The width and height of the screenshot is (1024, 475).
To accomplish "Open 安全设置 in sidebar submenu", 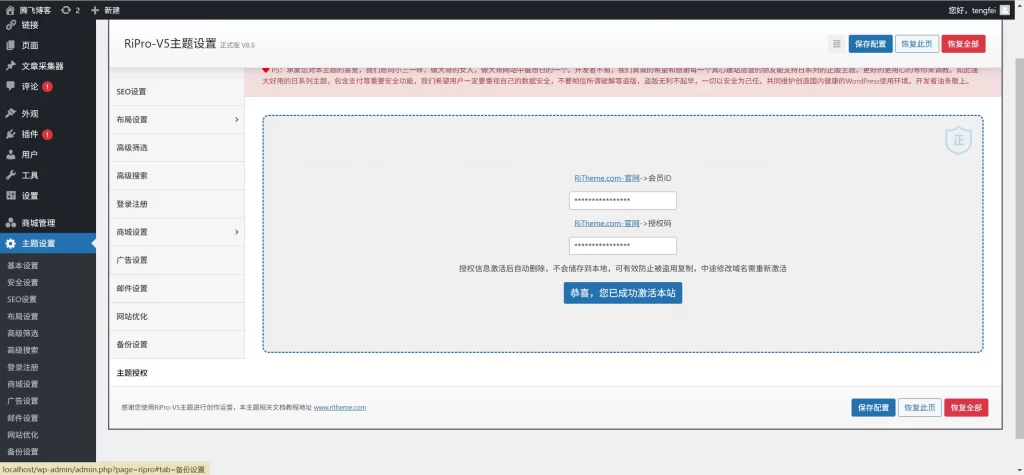I will pos(23,283).
